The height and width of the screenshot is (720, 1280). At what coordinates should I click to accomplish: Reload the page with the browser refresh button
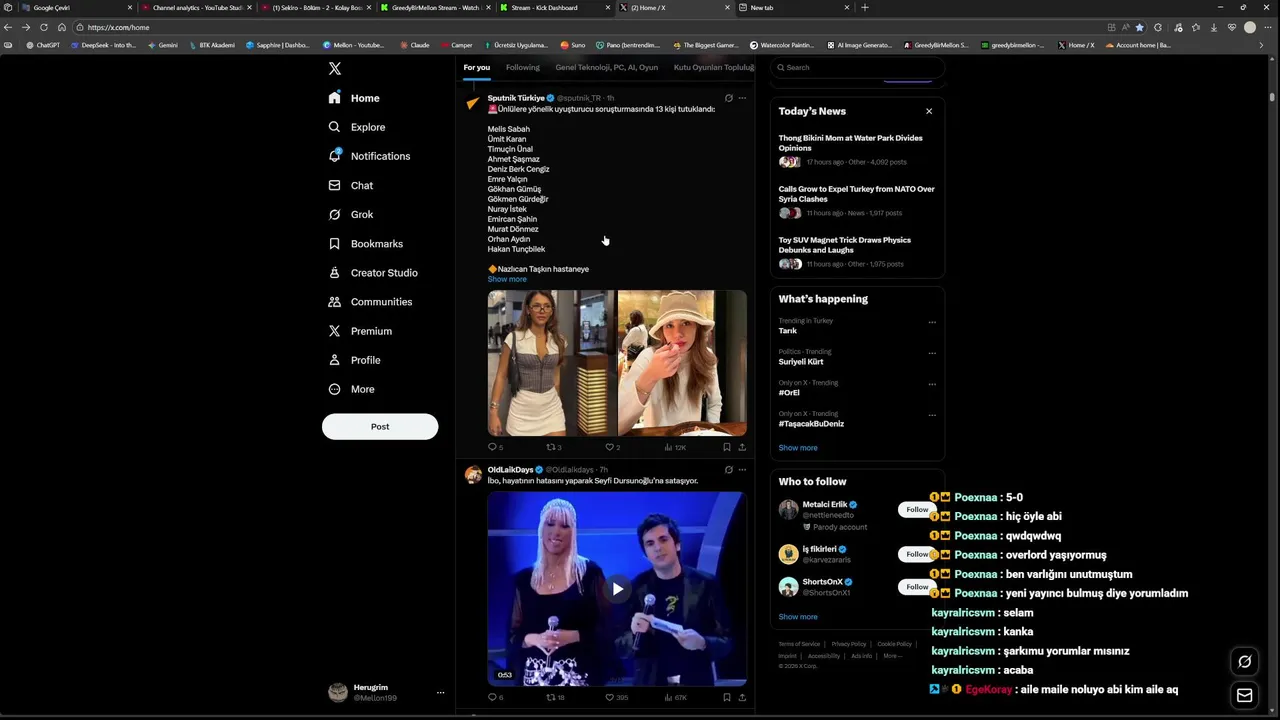[x=43, y=27]
